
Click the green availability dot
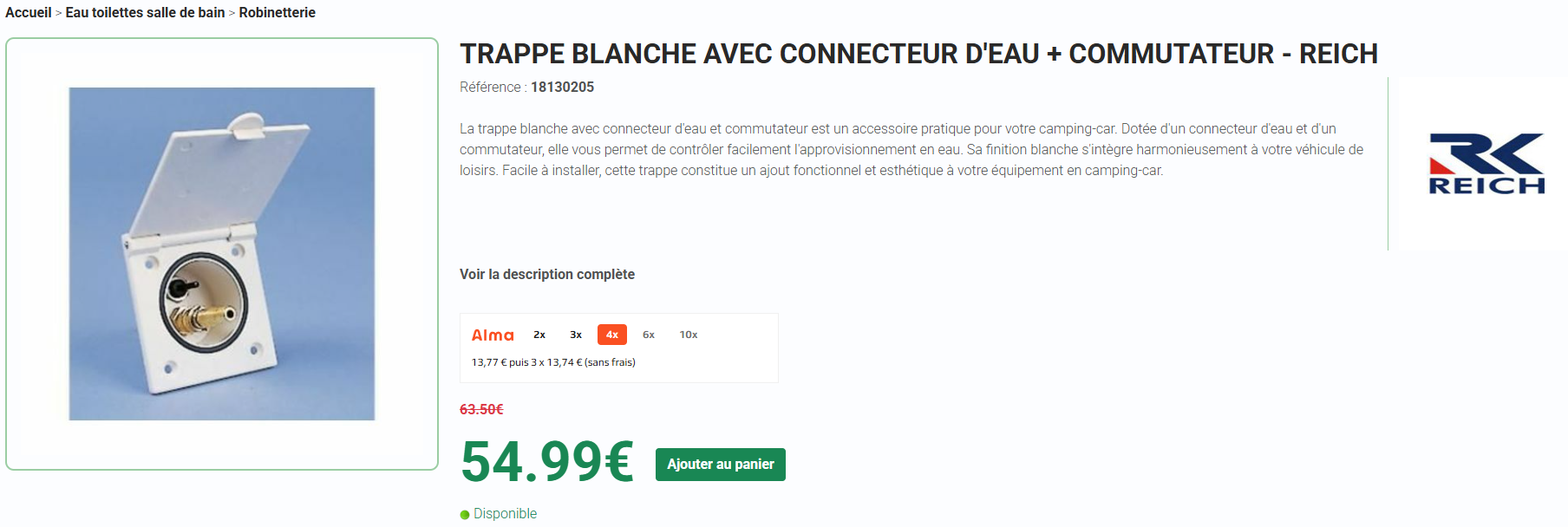click(465, 515)
